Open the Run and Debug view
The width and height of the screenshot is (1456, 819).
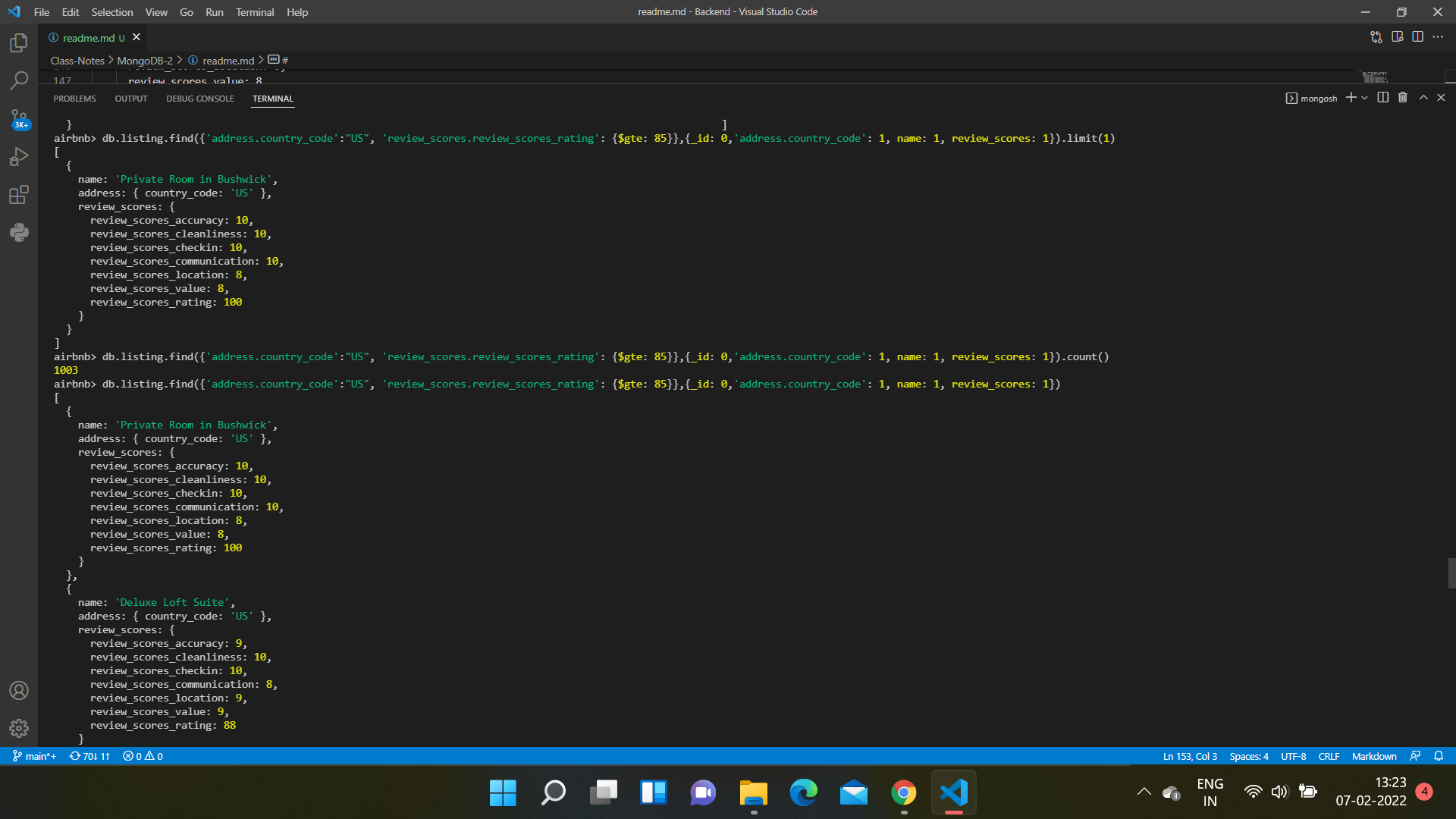point(18,156)
